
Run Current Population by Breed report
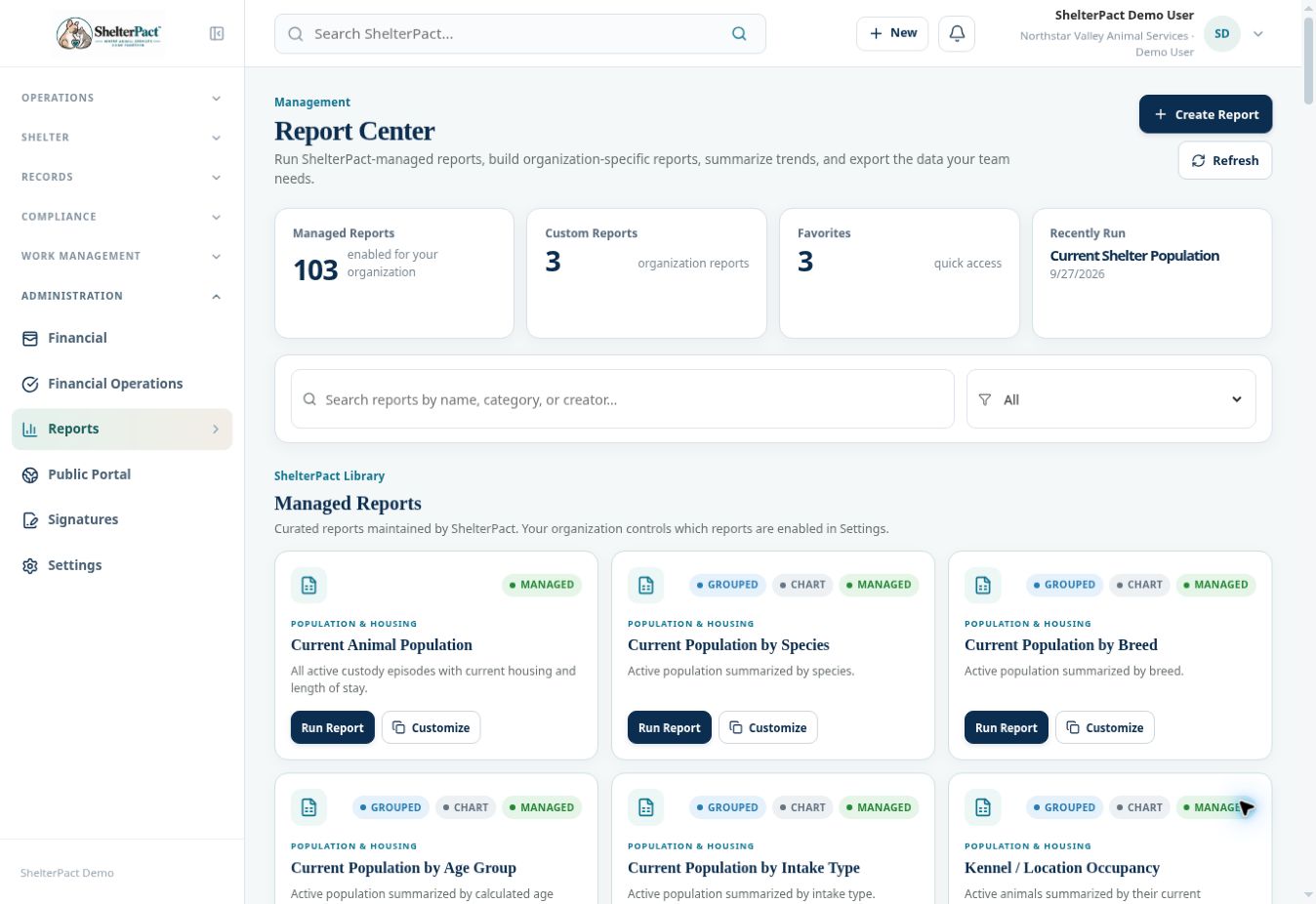click(1007, 728)
